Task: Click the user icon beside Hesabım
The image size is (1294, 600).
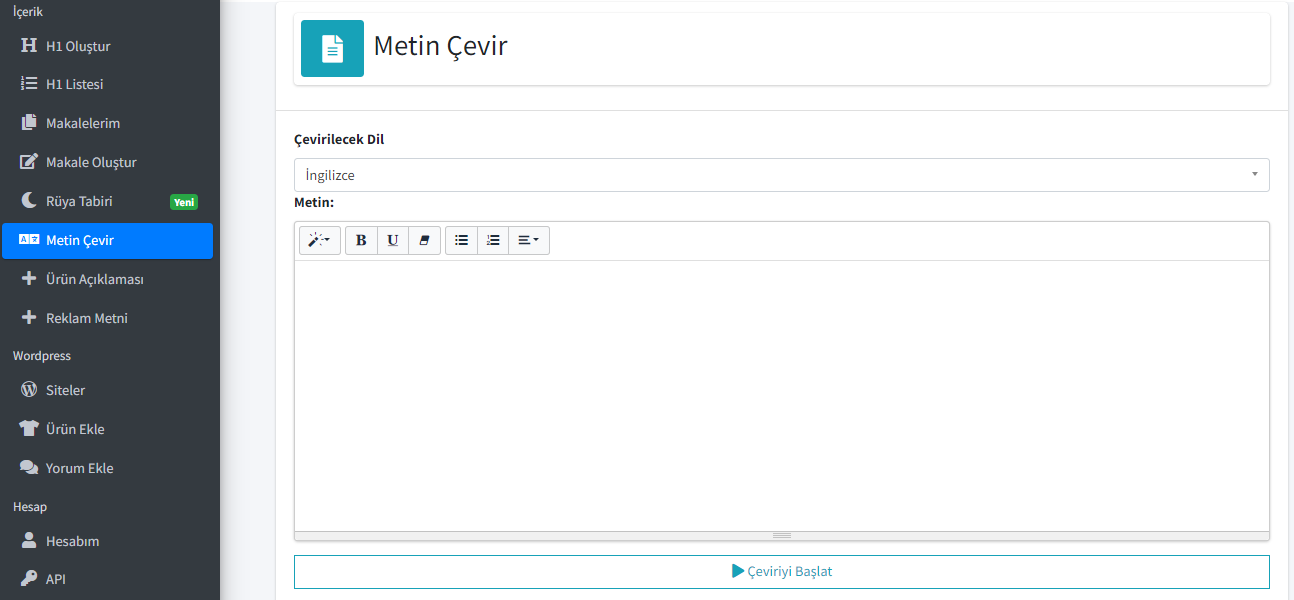Action: (x=29, y=541)
